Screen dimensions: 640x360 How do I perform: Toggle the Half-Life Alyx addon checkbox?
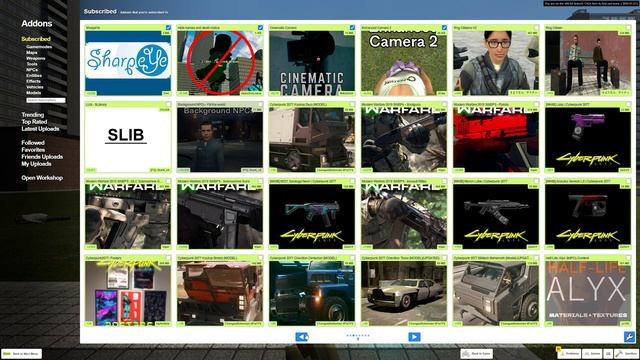(x=628, y=258)
